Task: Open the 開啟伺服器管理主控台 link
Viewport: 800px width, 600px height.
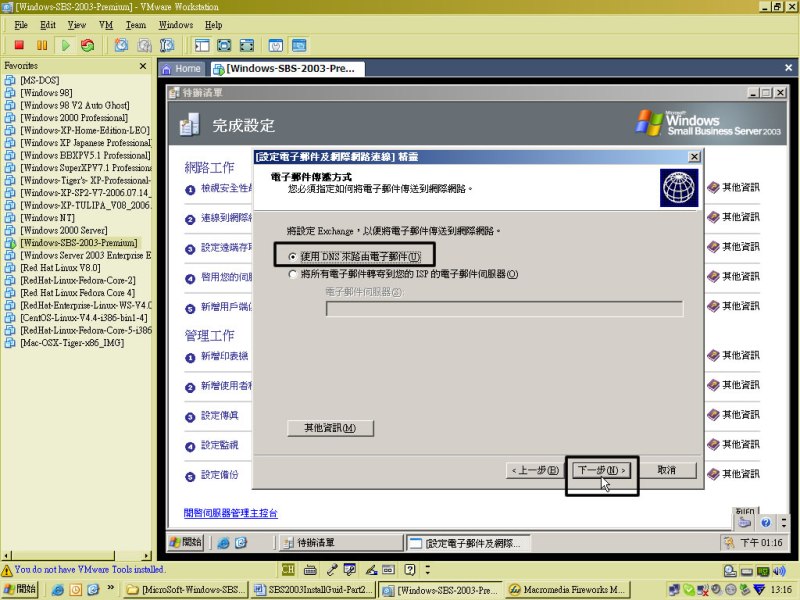Action: 231,513
